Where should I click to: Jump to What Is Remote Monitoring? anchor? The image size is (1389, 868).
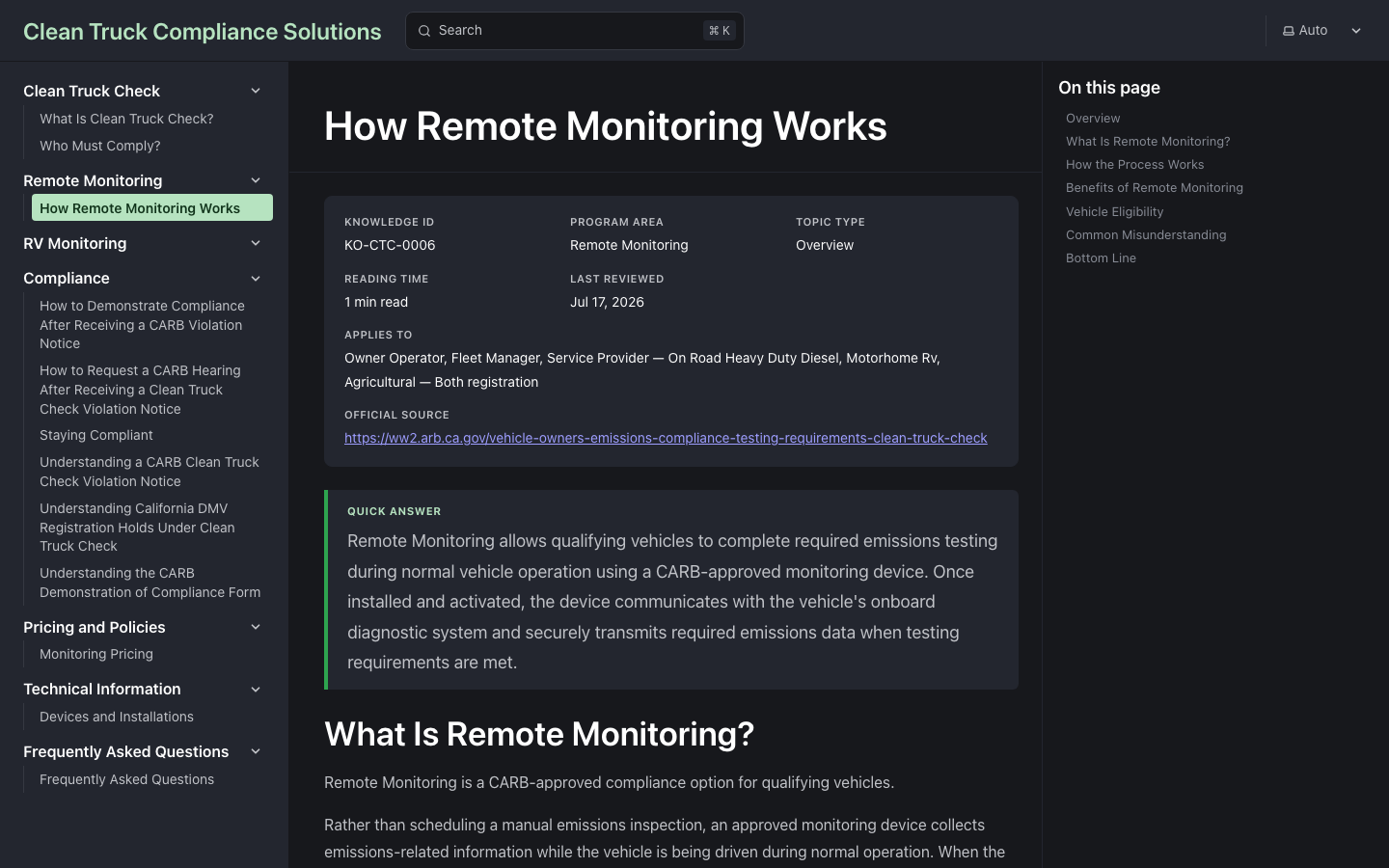[x=1148, y=141]
